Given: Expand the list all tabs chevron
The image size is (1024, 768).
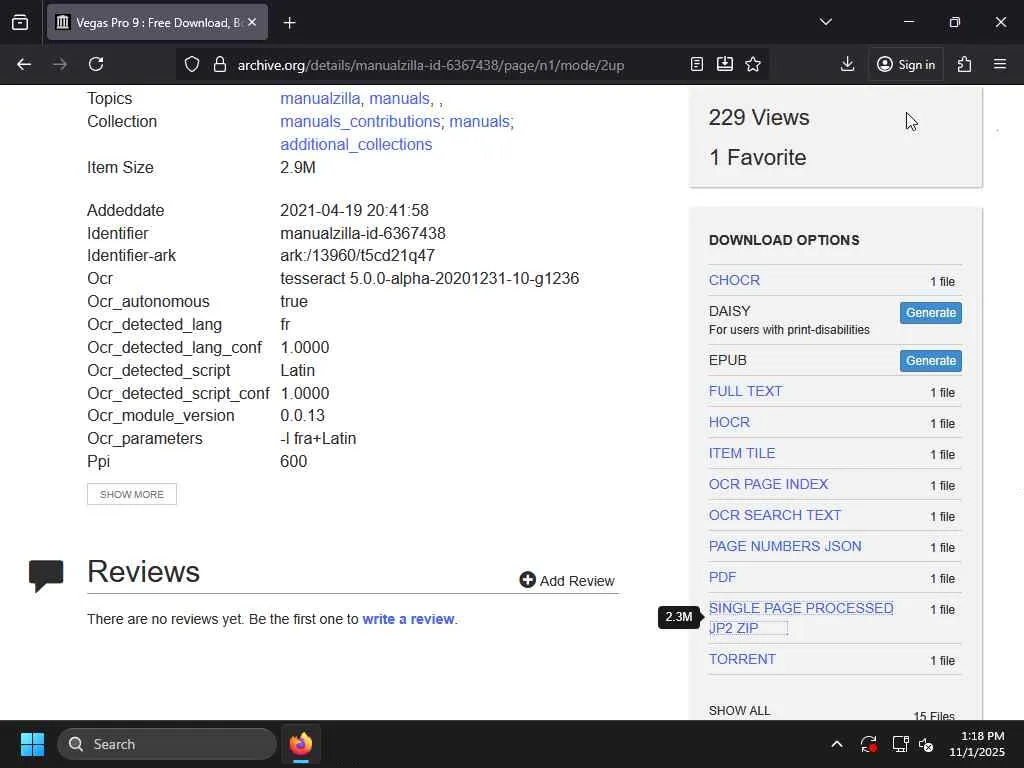Looking at the screenshot, I should pyautogui.click(x=825, y=22).
